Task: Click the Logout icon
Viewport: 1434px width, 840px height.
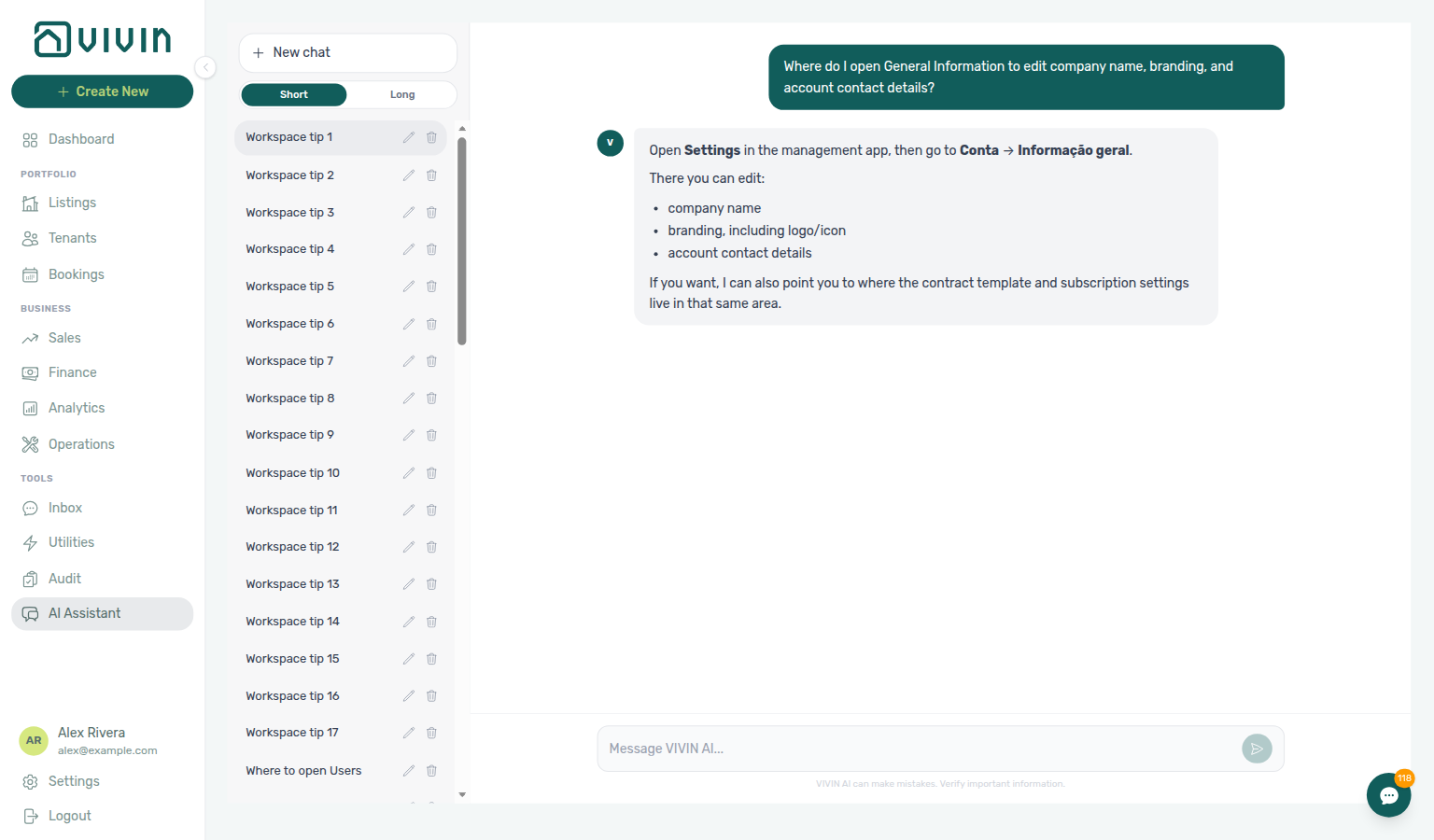Action: (30, 817)
